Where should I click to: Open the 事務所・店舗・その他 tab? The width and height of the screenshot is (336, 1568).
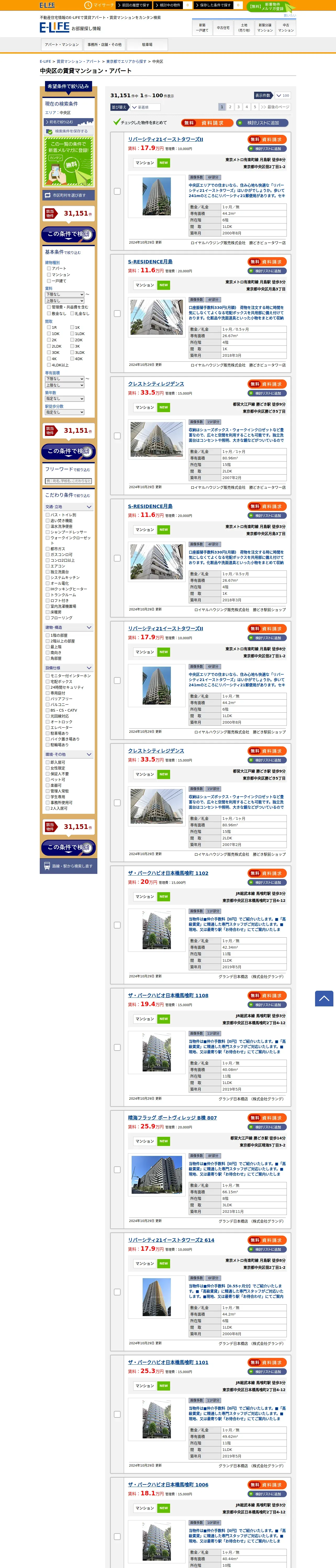click(x=104, y=44)
